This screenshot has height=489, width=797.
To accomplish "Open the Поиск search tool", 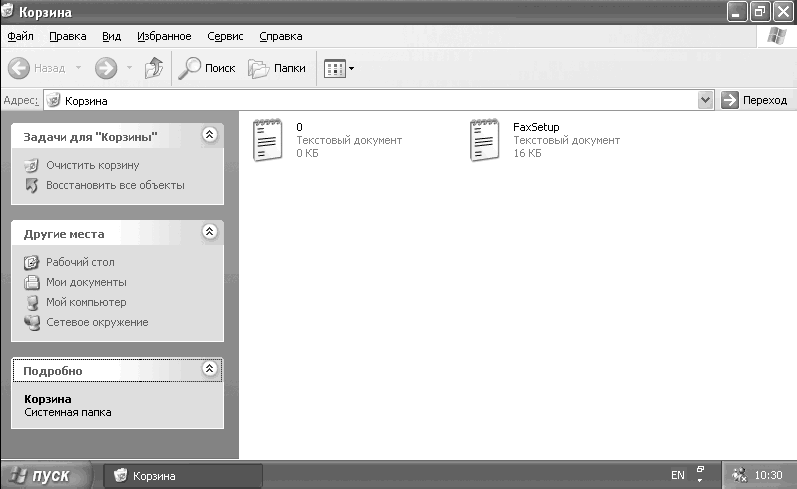I will coord(207,68).
